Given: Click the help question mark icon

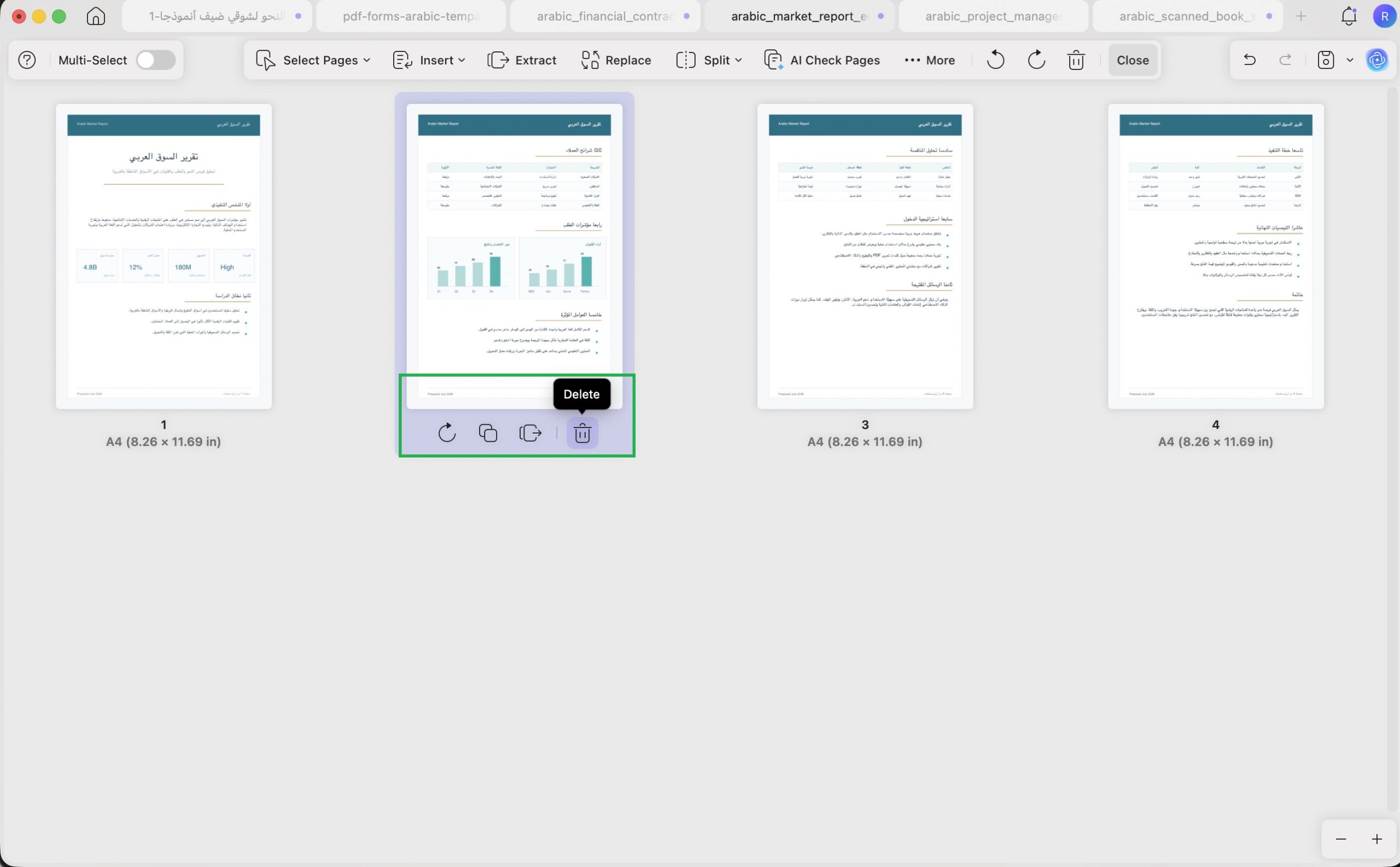Looking at the screenshot, I should tap(27, 60).
